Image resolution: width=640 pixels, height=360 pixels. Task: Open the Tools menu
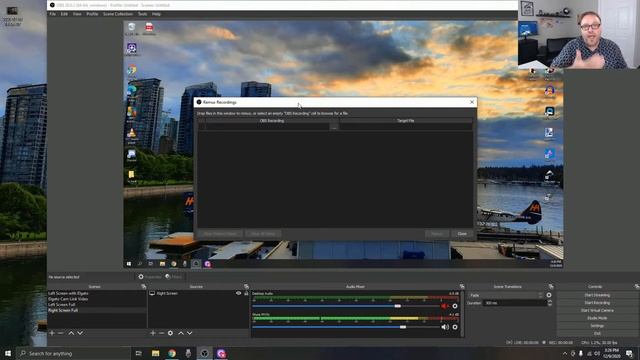pos(142,14)
